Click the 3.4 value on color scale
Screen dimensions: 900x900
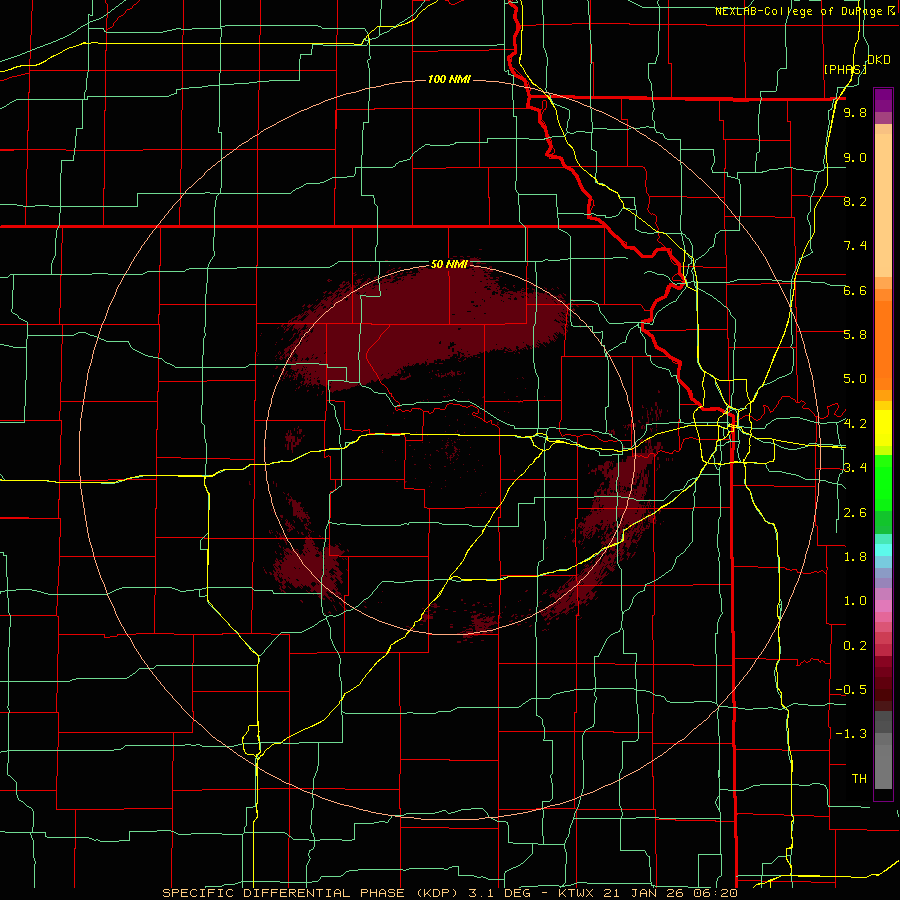point(855,468)
